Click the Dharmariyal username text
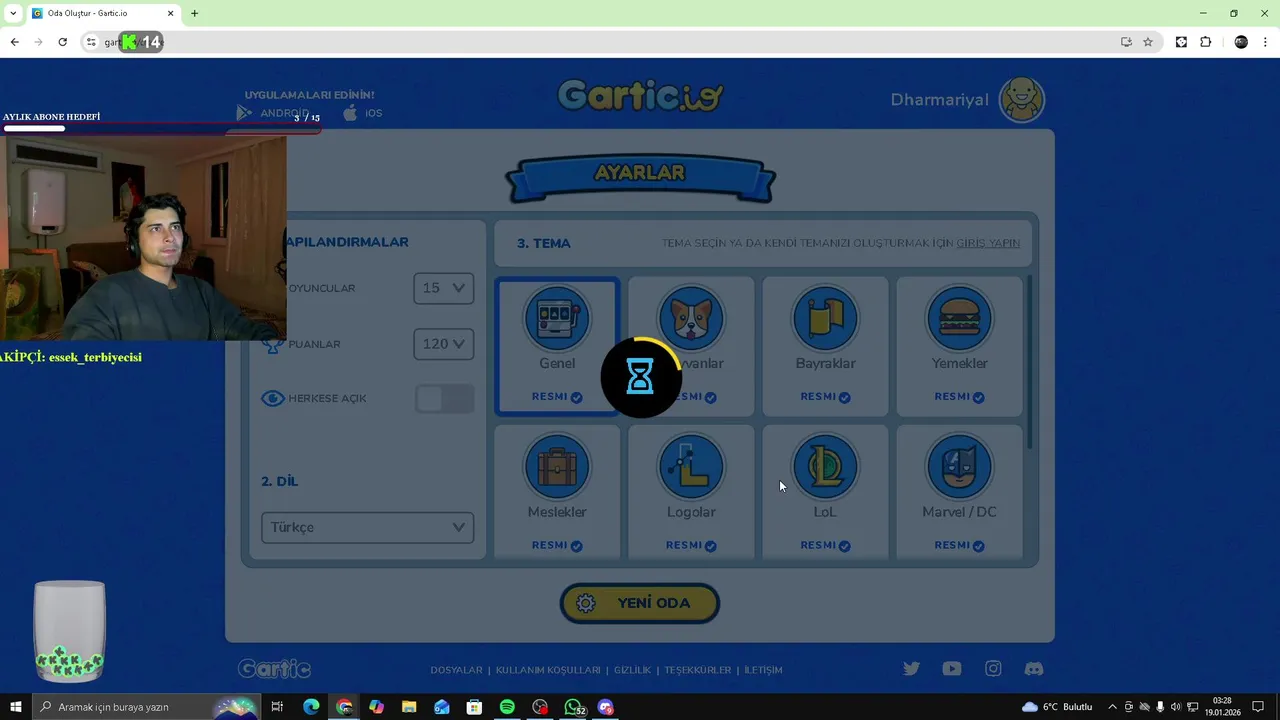 [x=940, y=99]
